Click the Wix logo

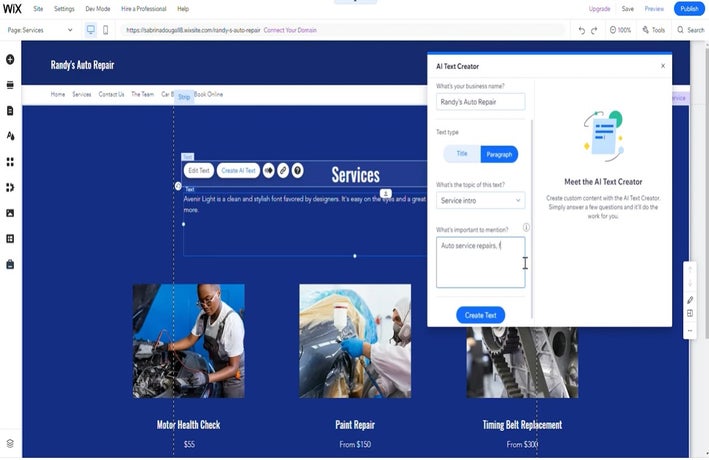pyautogui.click(x=12, y=9)
